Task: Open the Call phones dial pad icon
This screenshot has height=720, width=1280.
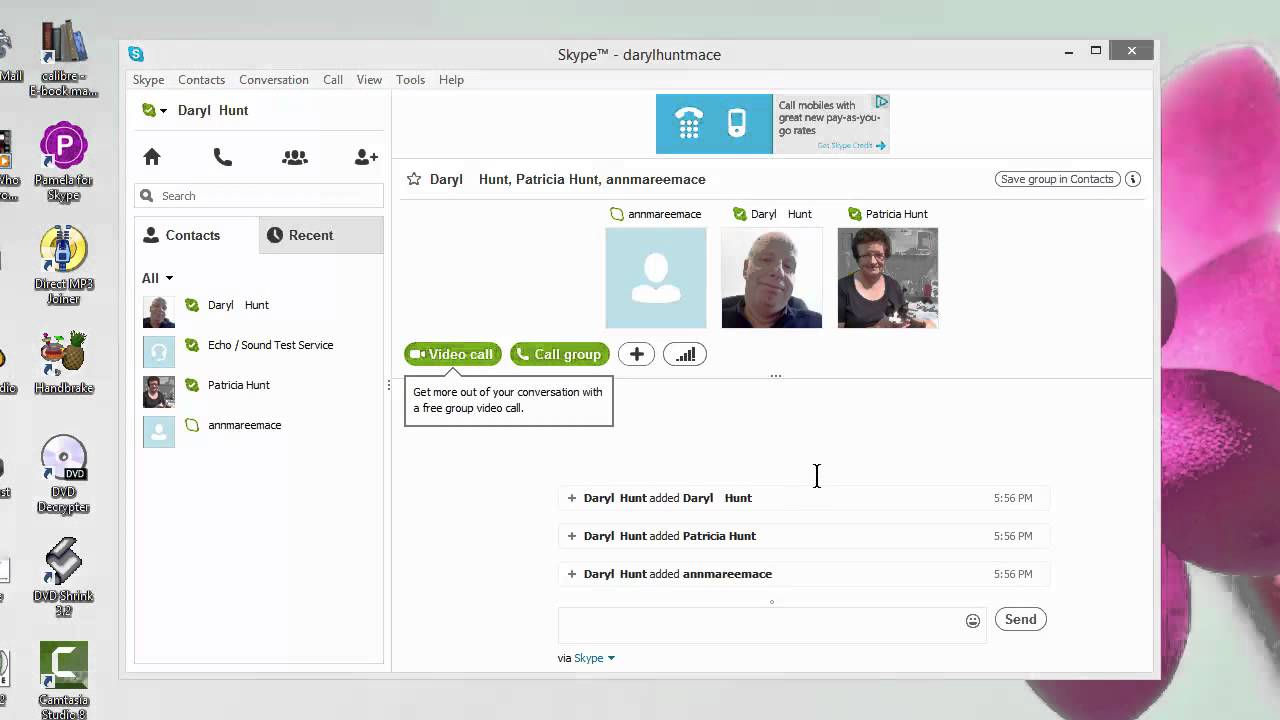Action: (x=223, y=157)
